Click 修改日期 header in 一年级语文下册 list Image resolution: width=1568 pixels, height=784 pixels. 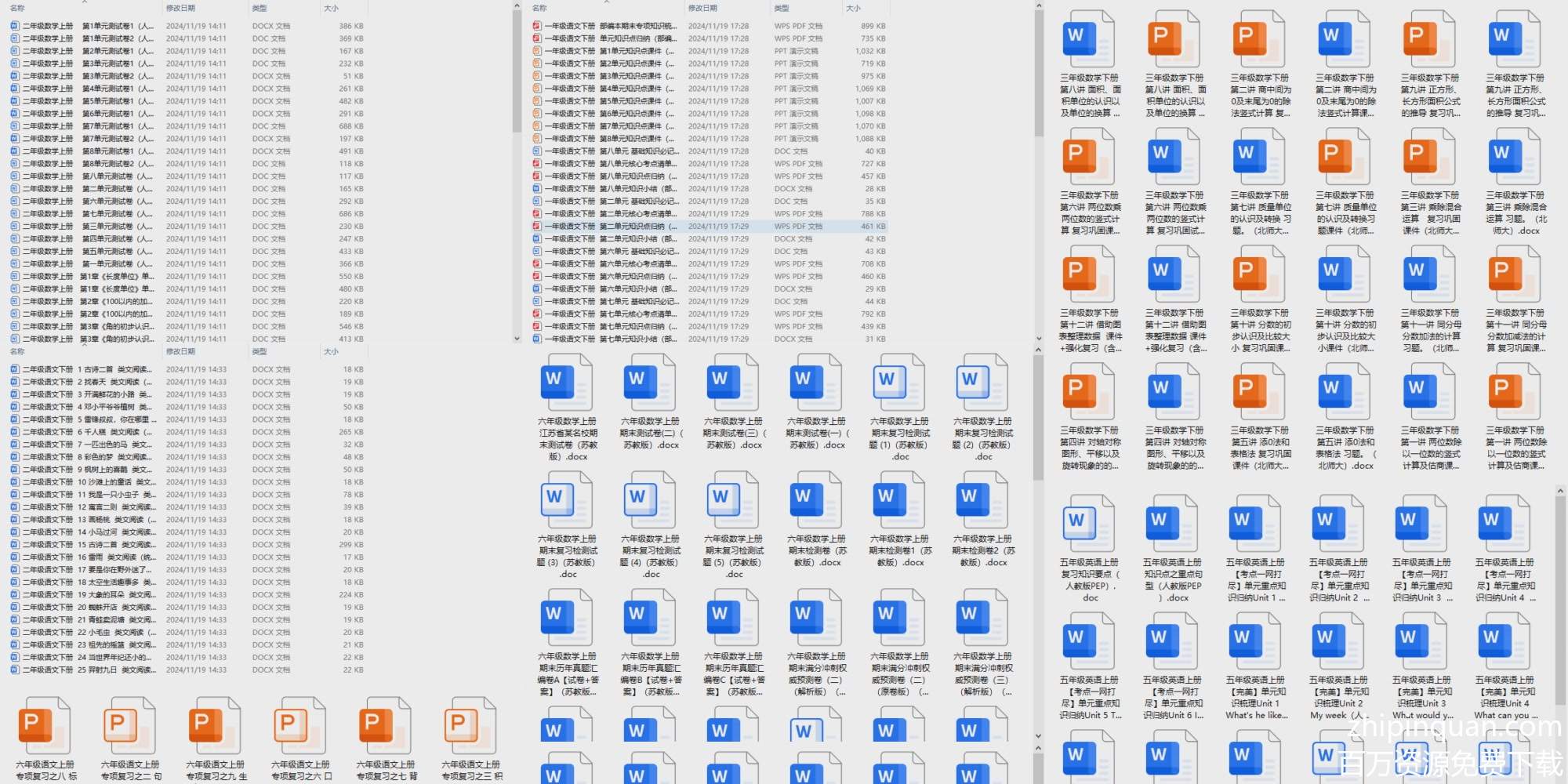(x=702, y=8)
